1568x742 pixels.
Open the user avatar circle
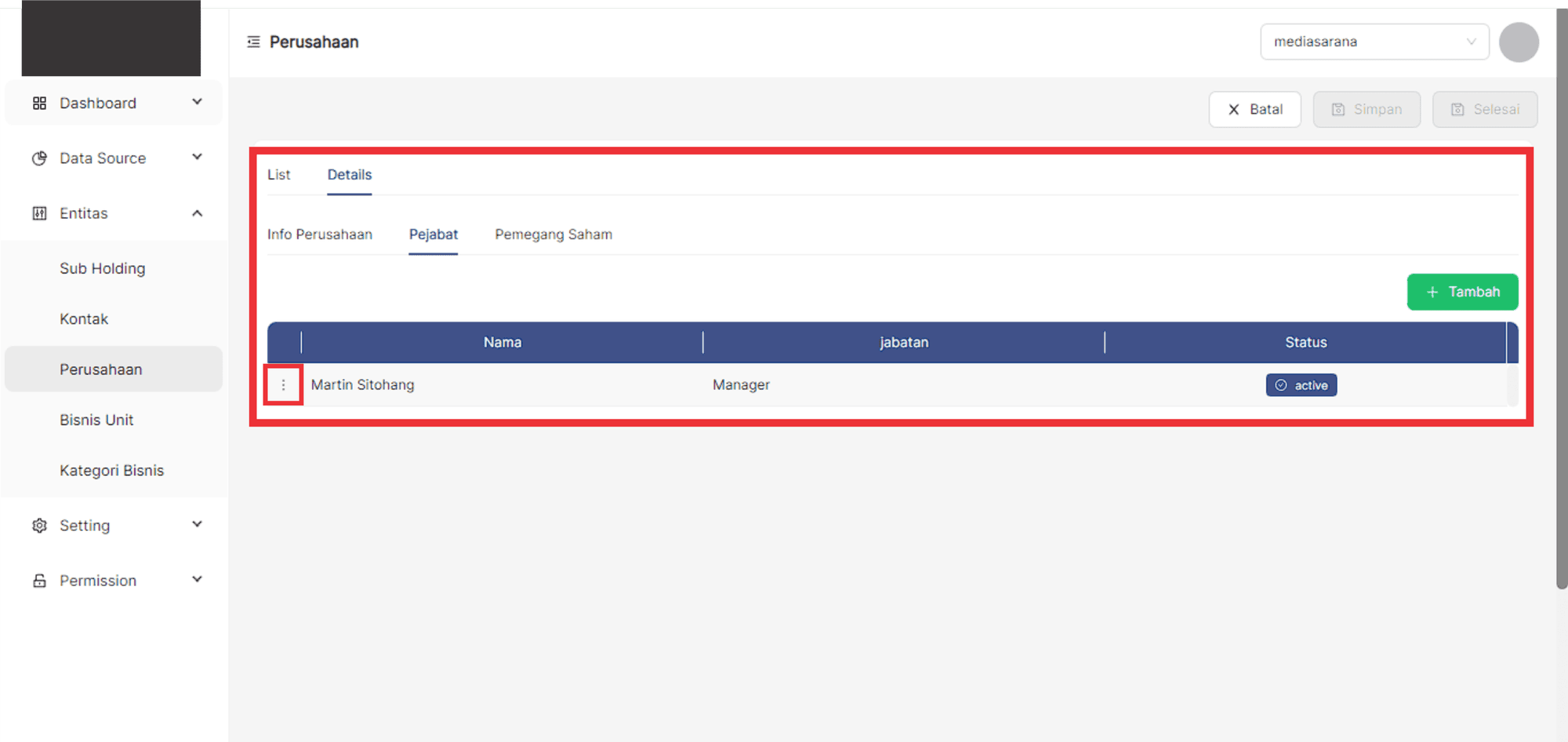click(1518, 42)
